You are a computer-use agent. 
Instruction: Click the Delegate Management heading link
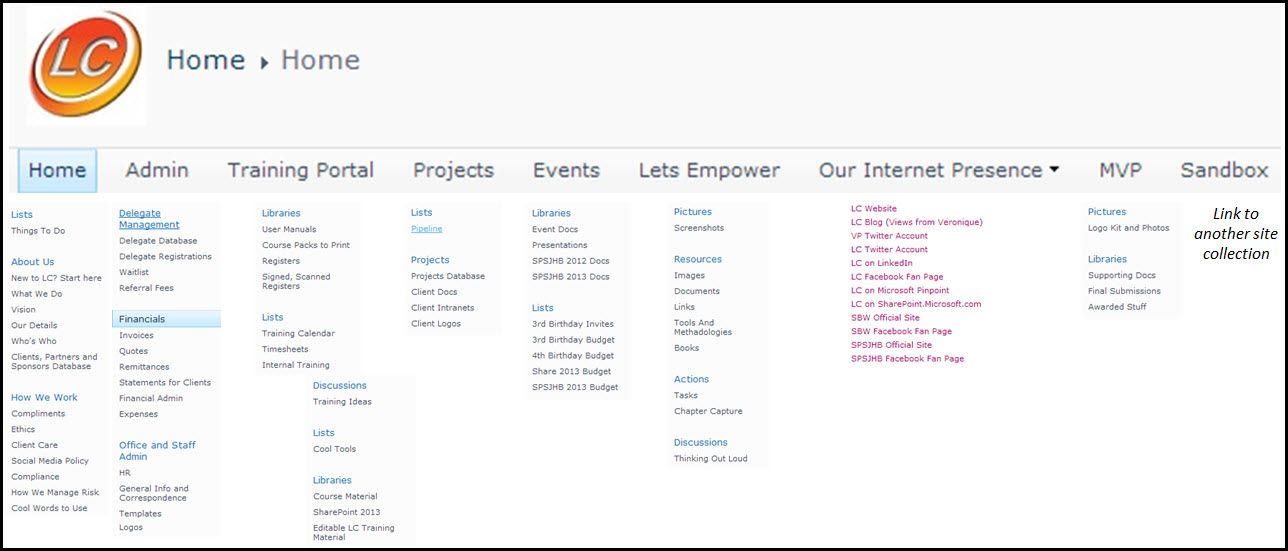(149, 219)
